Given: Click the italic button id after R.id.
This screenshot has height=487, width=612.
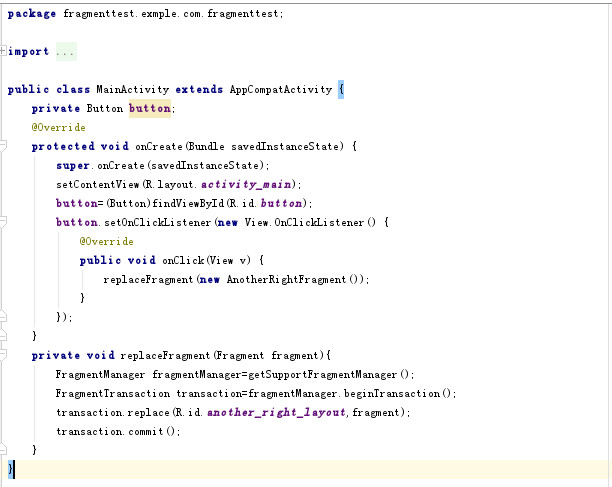Looking at the screenshot, I should pos(281,203).
